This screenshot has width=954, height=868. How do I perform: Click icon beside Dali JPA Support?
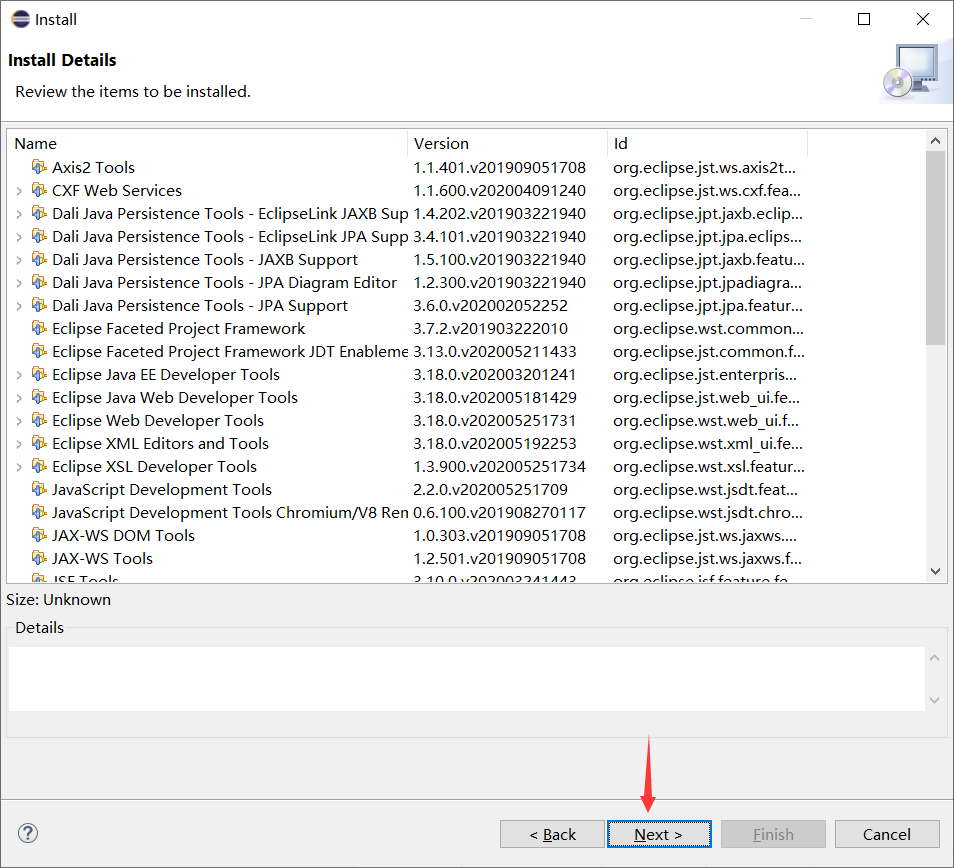39,305
